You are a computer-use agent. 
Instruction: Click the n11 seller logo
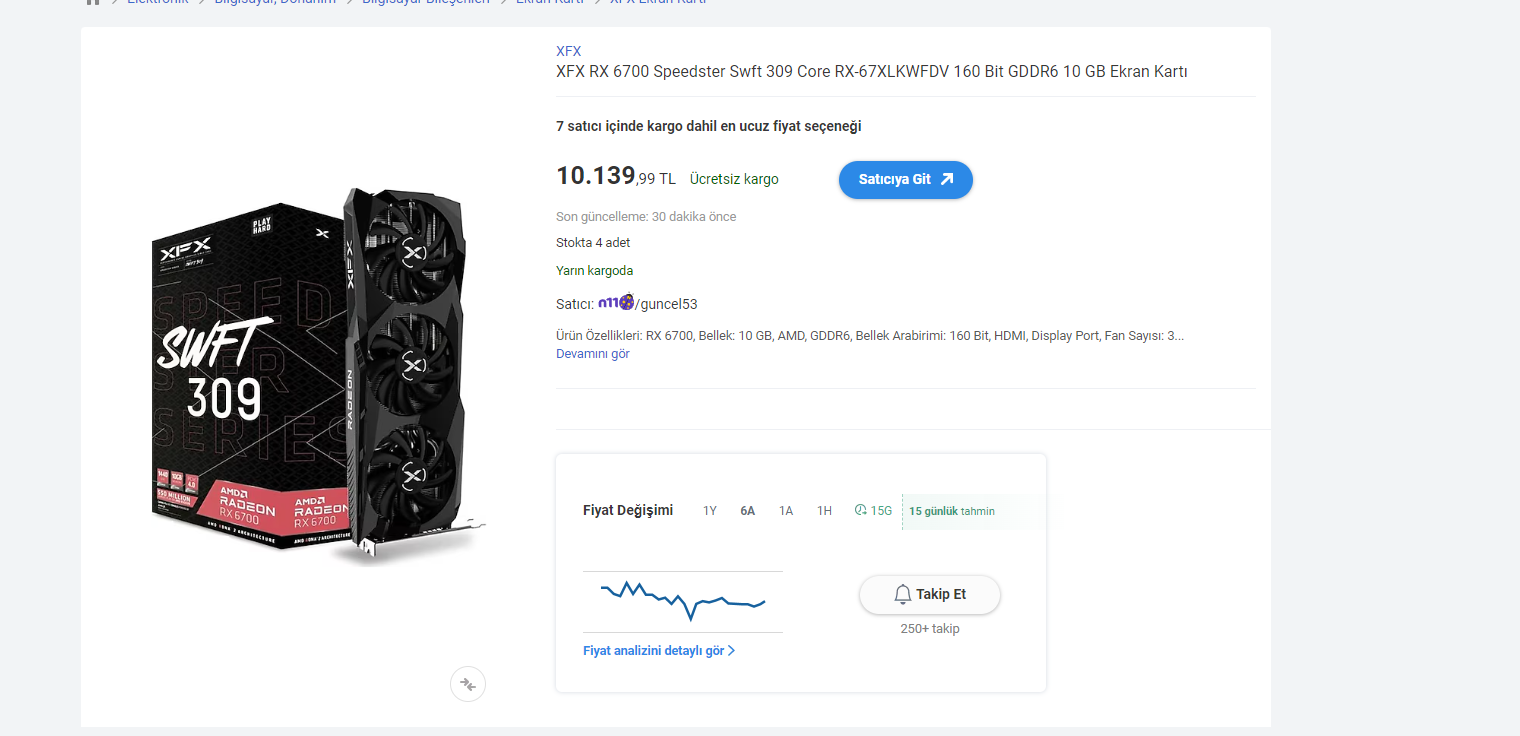click(615, 302)
